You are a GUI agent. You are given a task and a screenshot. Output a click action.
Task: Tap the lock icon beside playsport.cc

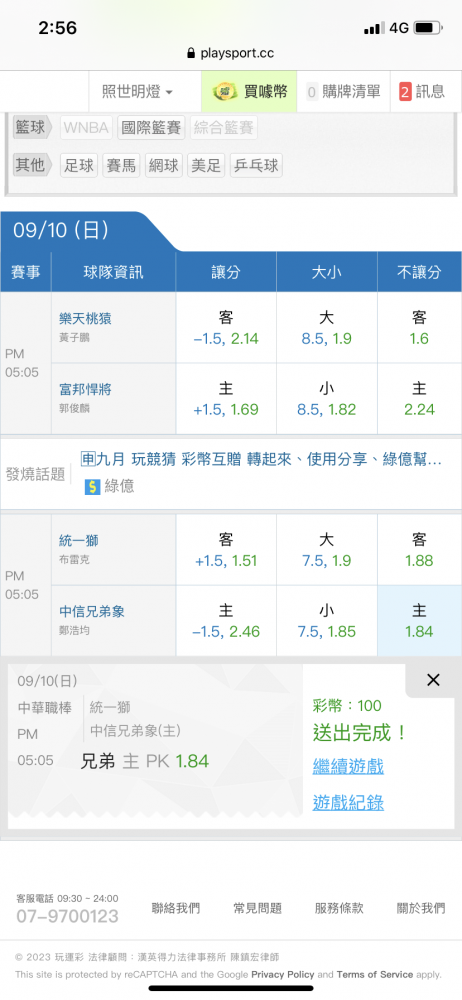click(x=191, y=54)
